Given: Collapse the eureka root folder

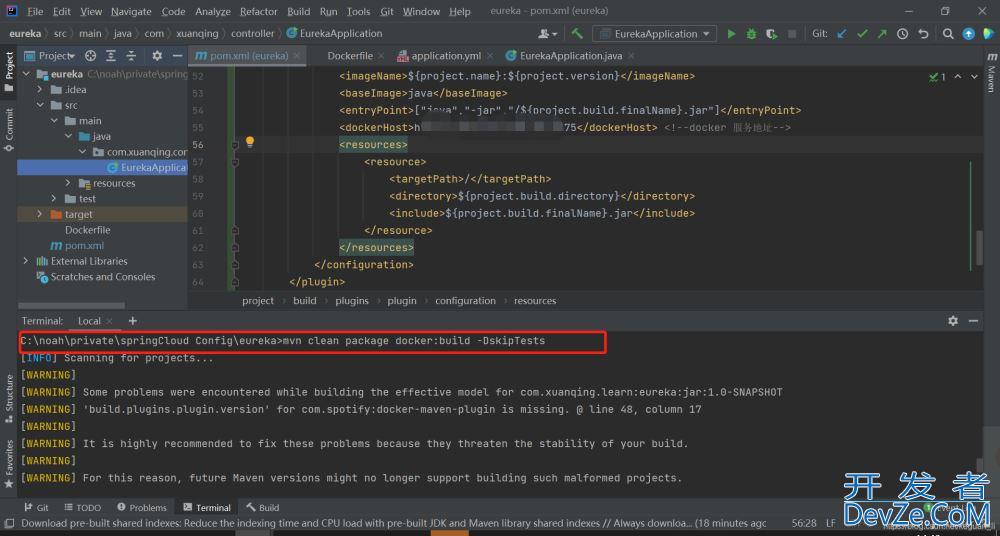Looking at the screenshot, I should [27, 74].
